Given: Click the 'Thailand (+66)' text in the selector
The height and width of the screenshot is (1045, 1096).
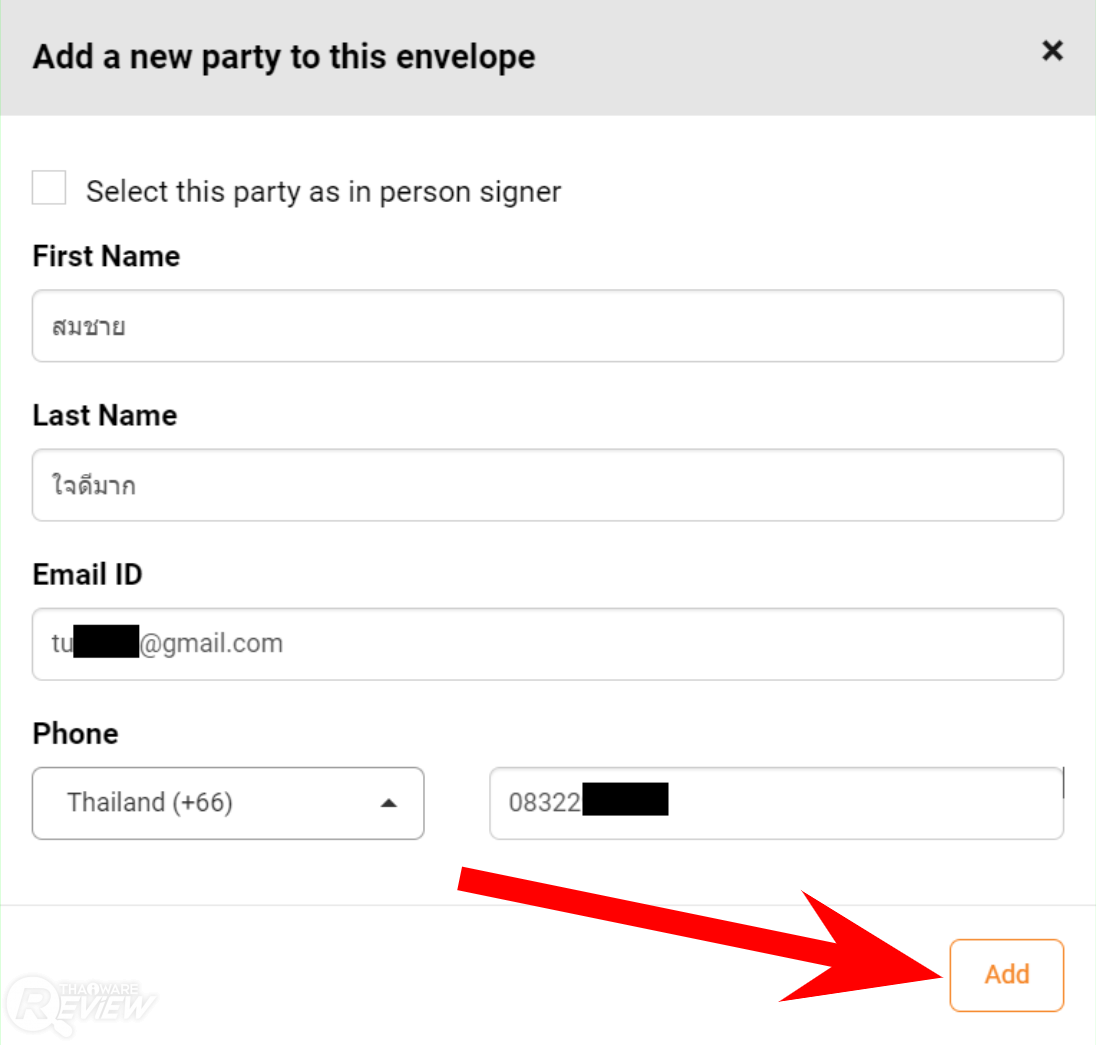Looking at the screenshot, I should [x=150, y=803].
